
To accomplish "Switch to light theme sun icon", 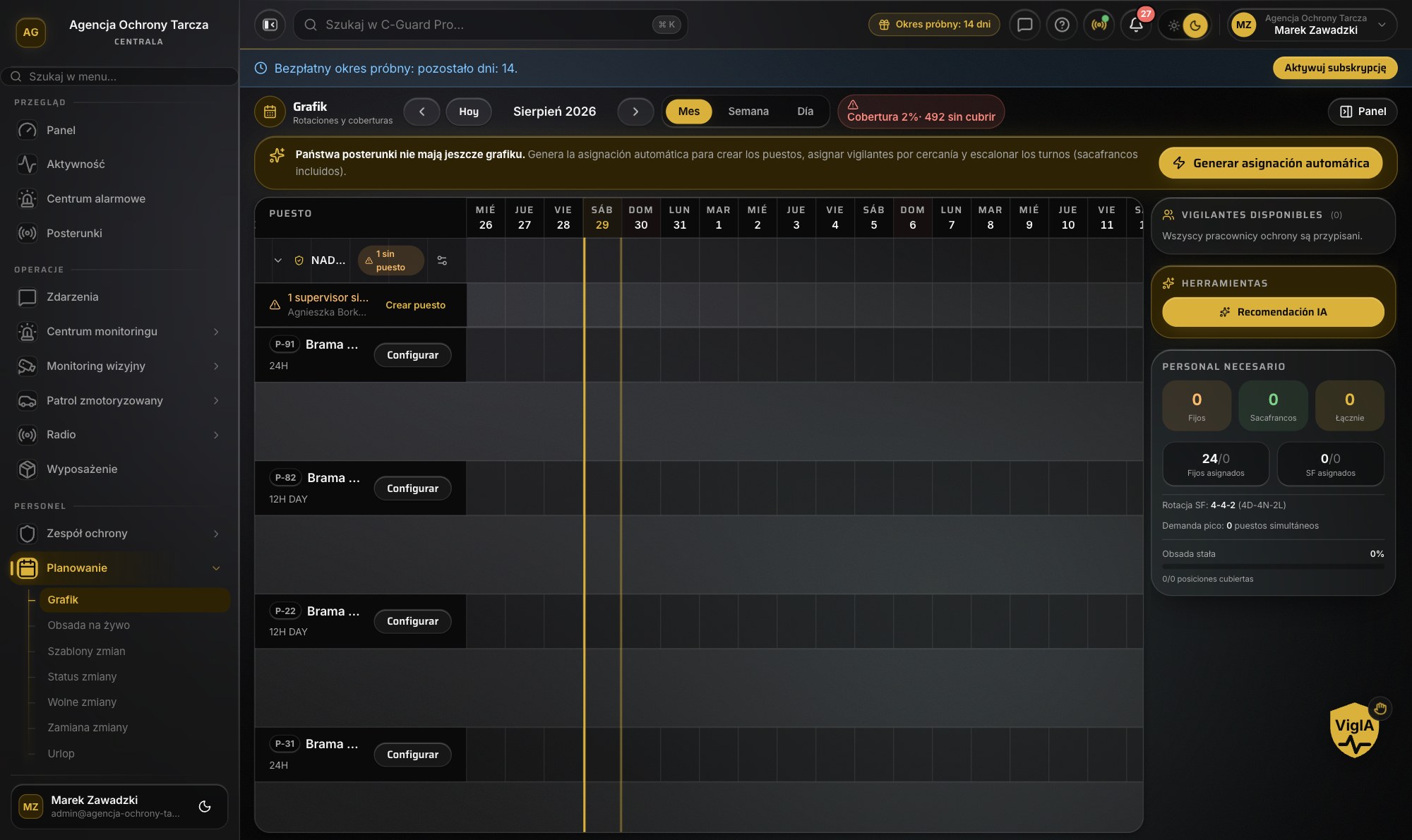I will point(1173,25).
